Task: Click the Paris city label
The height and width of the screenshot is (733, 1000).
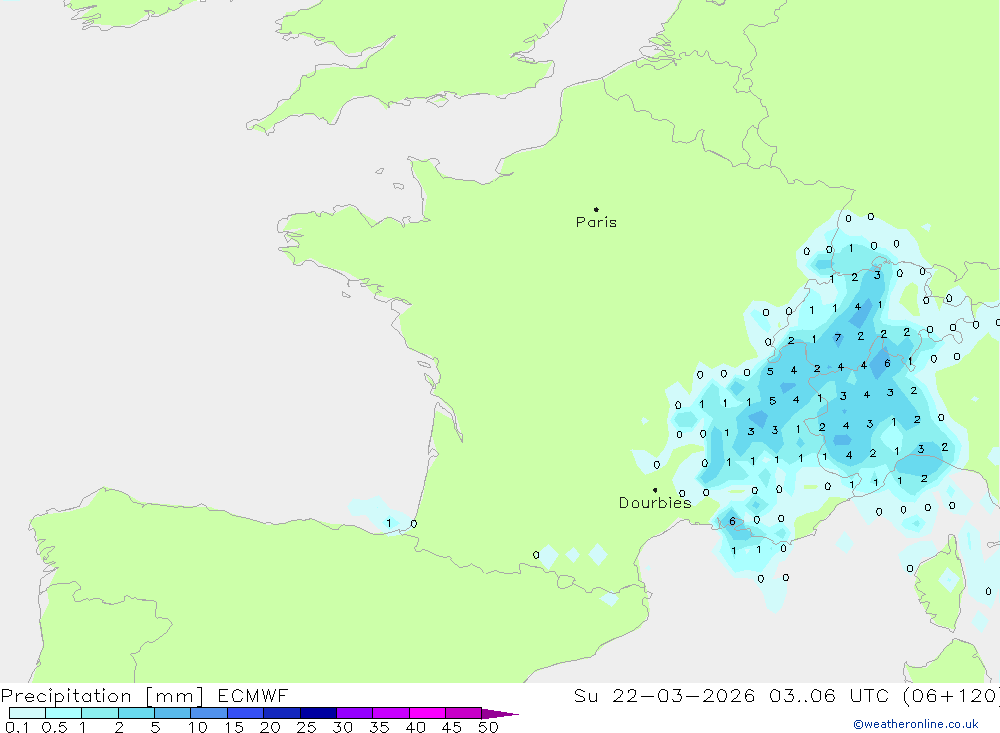Action: 596,222
